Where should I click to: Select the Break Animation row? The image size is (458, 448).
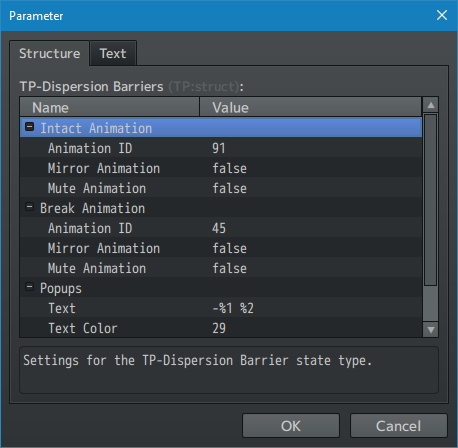pos(221,207)
